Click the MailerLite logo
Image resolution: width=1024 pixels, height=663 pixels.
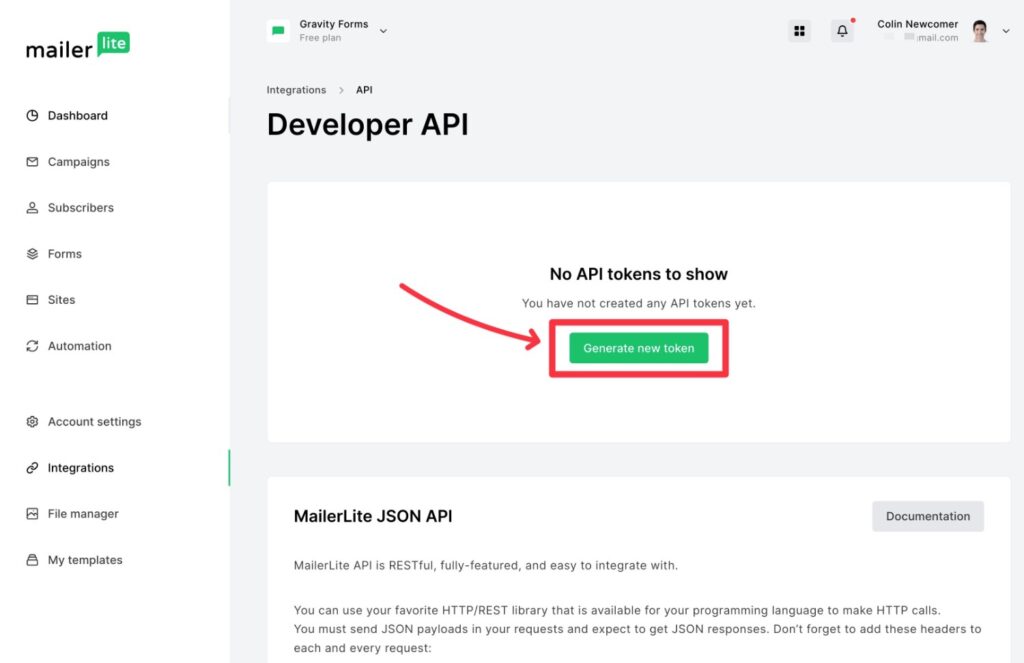pos(78,46)
